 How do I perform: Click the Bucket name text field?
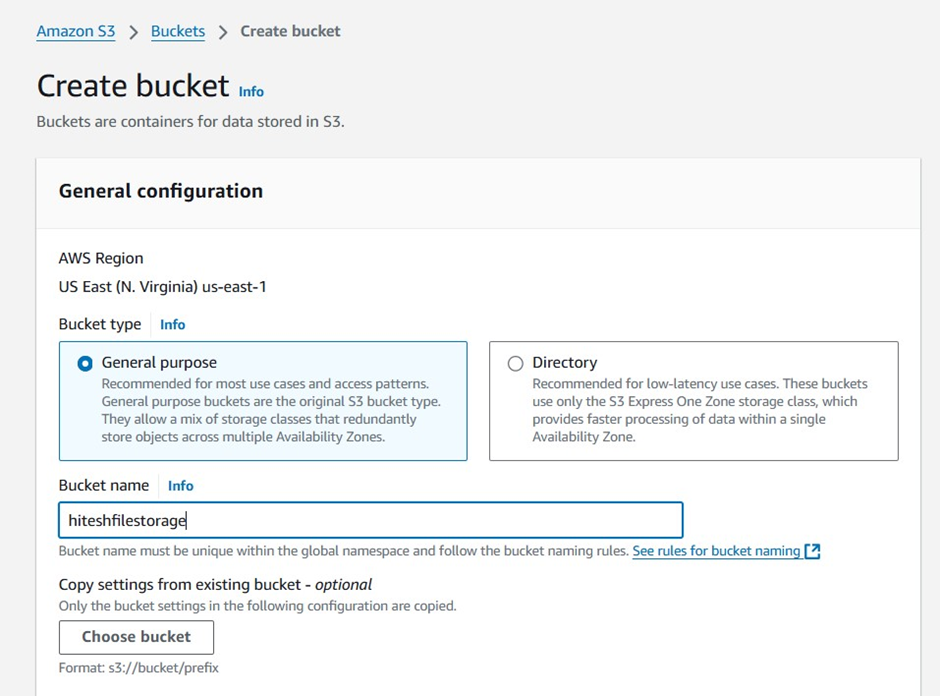pyautogui.click(x=370, y=520)
